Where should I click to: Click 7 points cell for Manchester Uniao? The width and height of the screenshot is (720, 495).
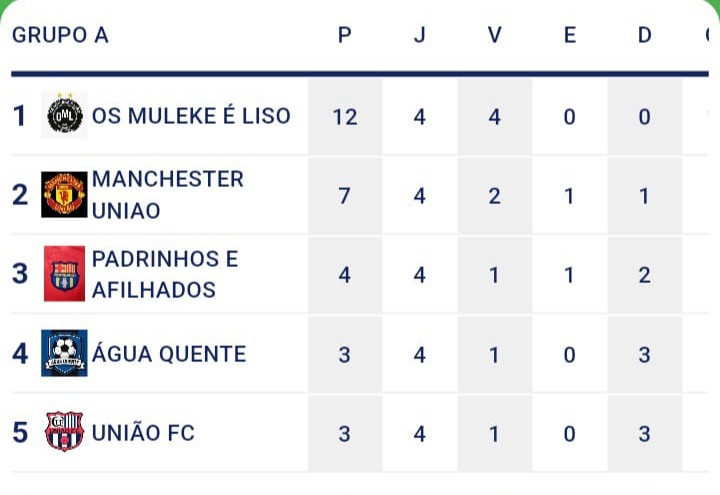pyautogui.click(x=345, y=196)
